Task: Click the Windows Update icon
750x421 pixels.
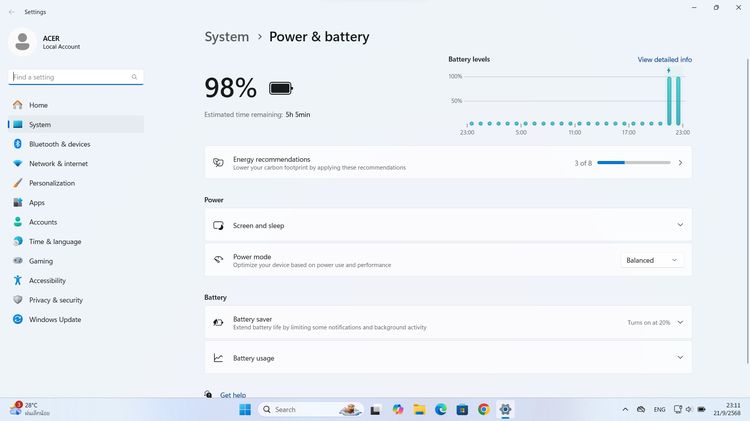Action: tap(18, 320)
